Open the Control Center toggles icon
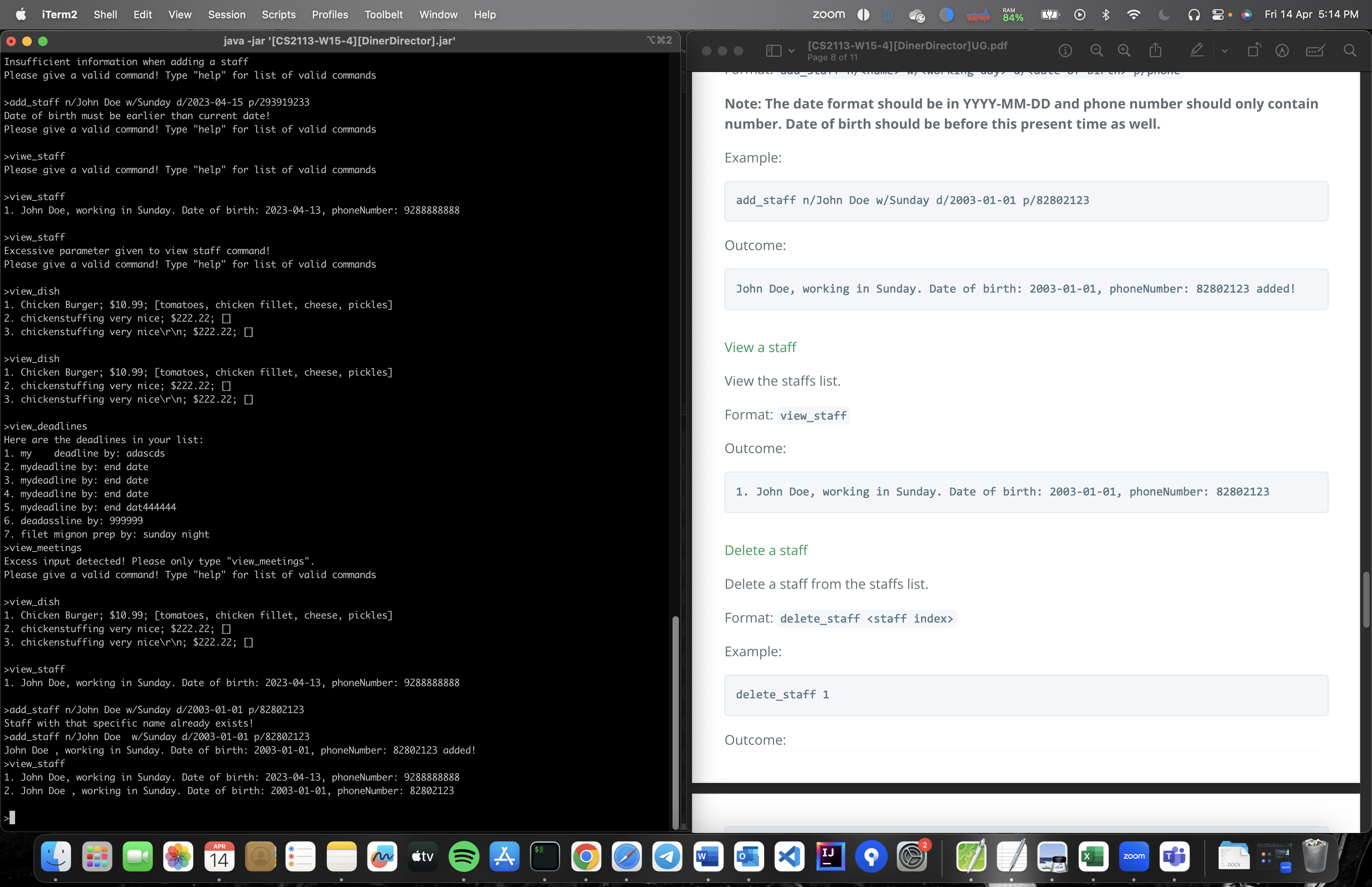This screenshot has height=887, width=1372. (x=1217, y=15)
